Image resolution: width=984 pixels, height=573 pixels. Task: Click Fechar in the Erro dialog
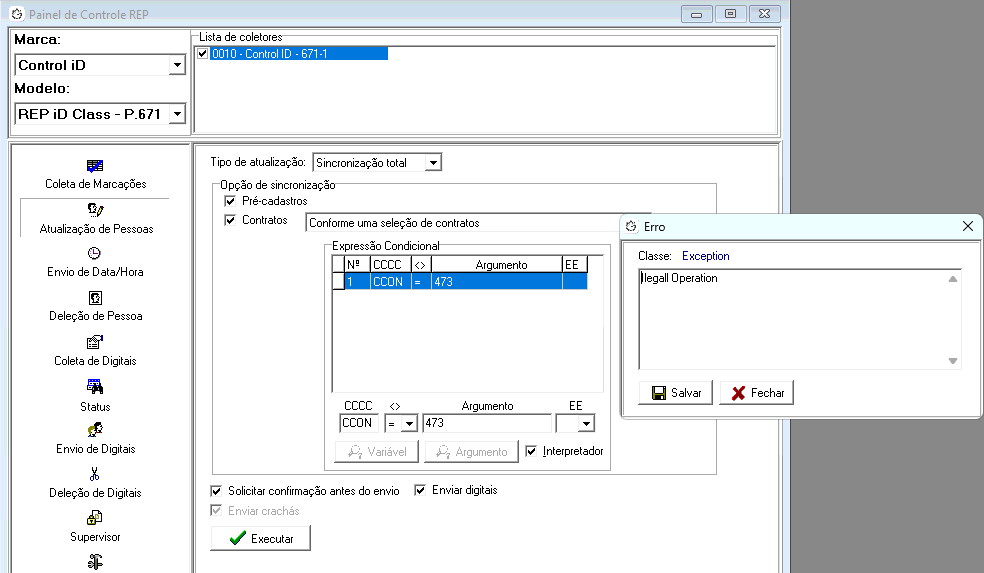757,393
